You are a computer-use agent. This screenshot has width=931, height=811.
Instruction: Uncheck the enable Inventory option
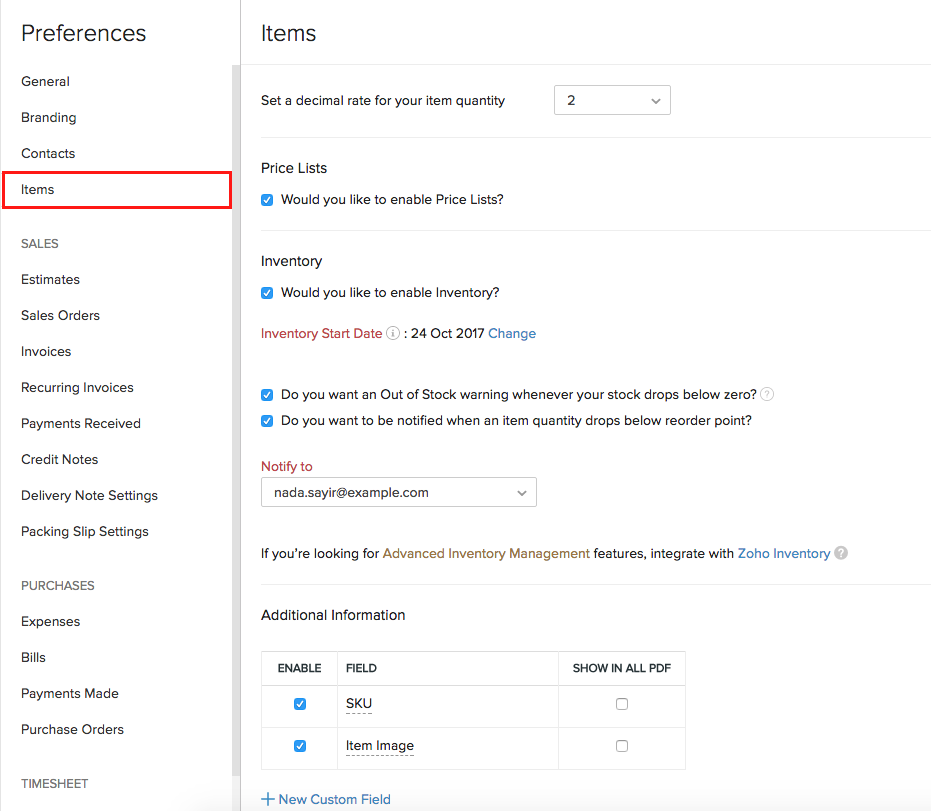click(267, 292)
